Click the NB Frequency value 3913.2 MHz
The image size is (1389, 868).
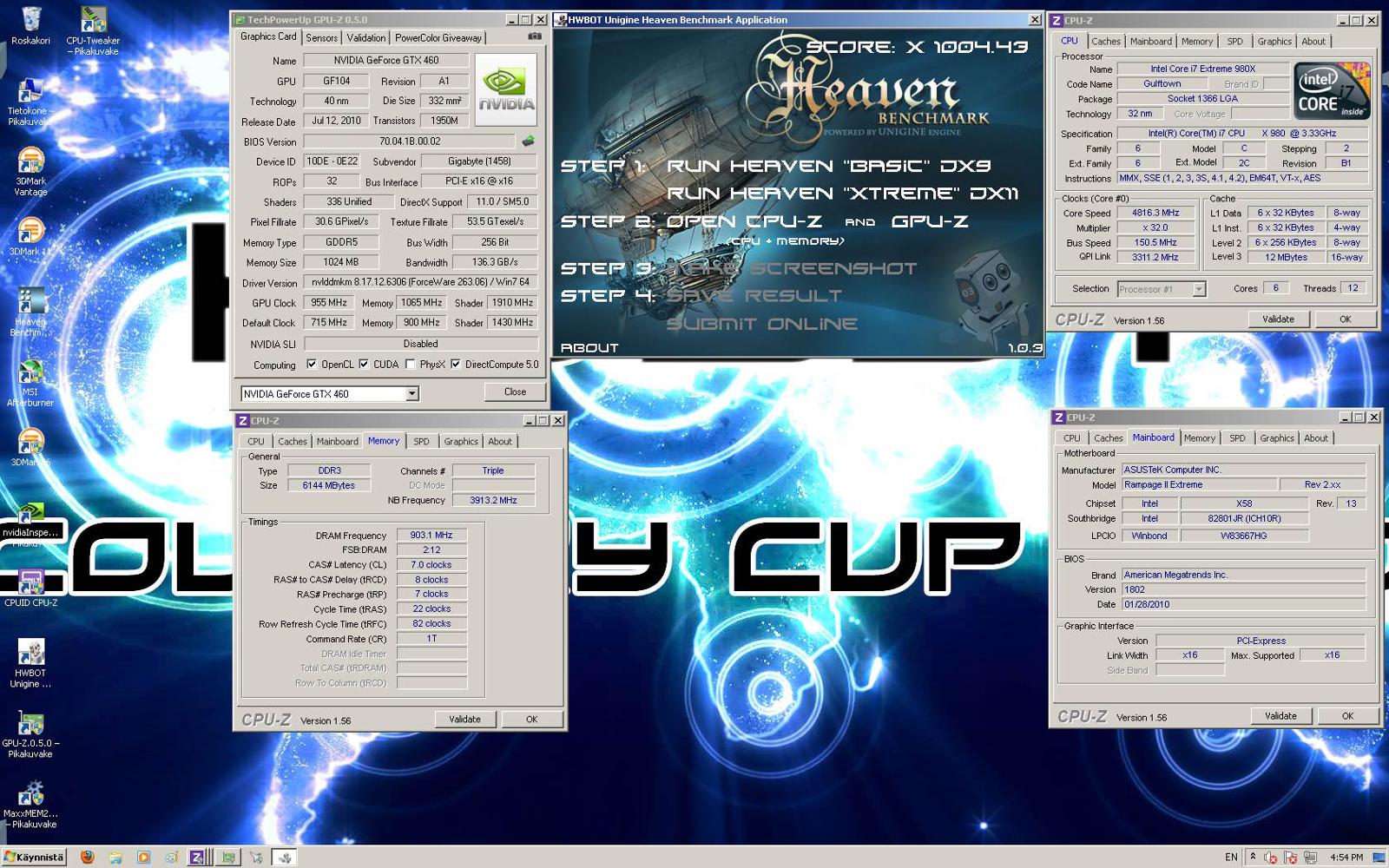pyautogui.click(x=493, y=500)
